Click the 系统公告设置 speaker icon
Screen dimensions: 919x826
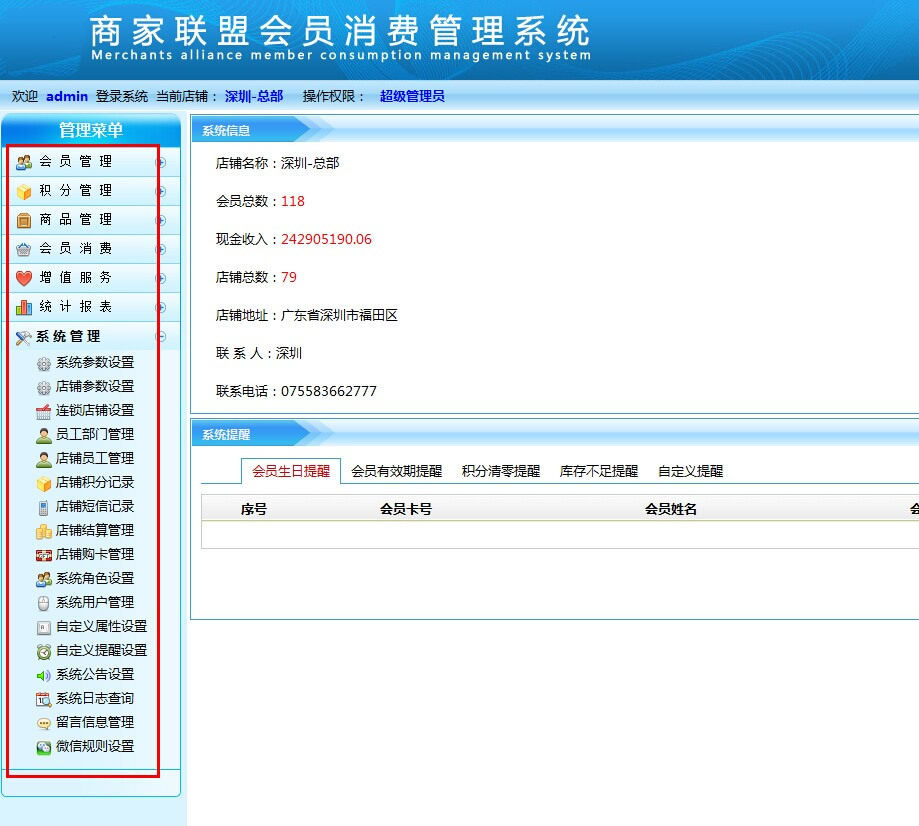click(x=43, y=675)
